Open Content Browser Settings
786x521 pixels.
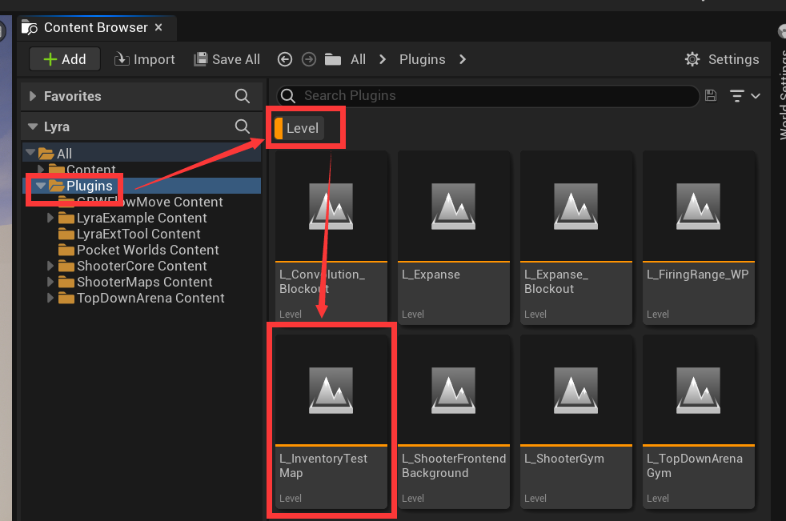pyautogui.click(x=722, y=59)
